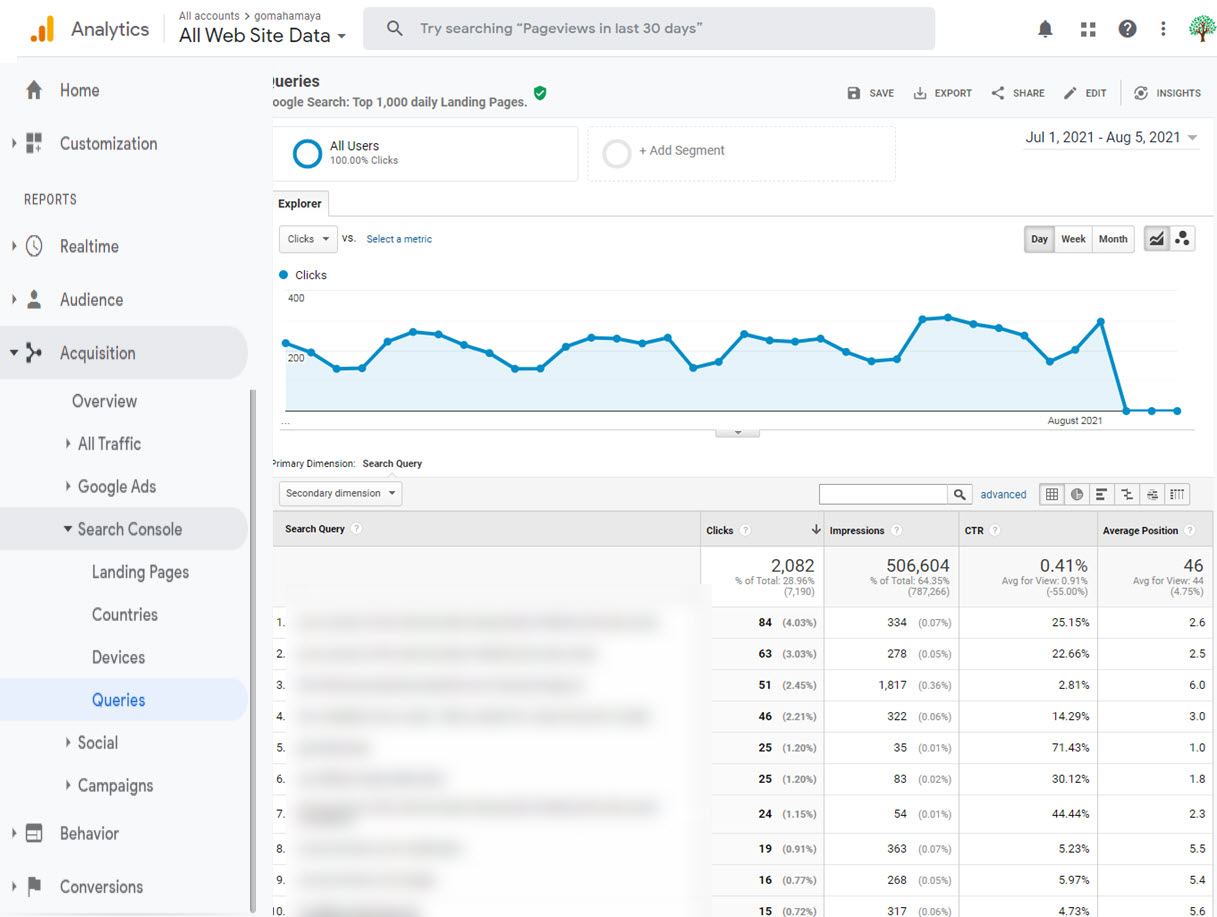Open Queries report in sidebar
The width and height of the screenshot is (1217, 917).
[118, 700]
